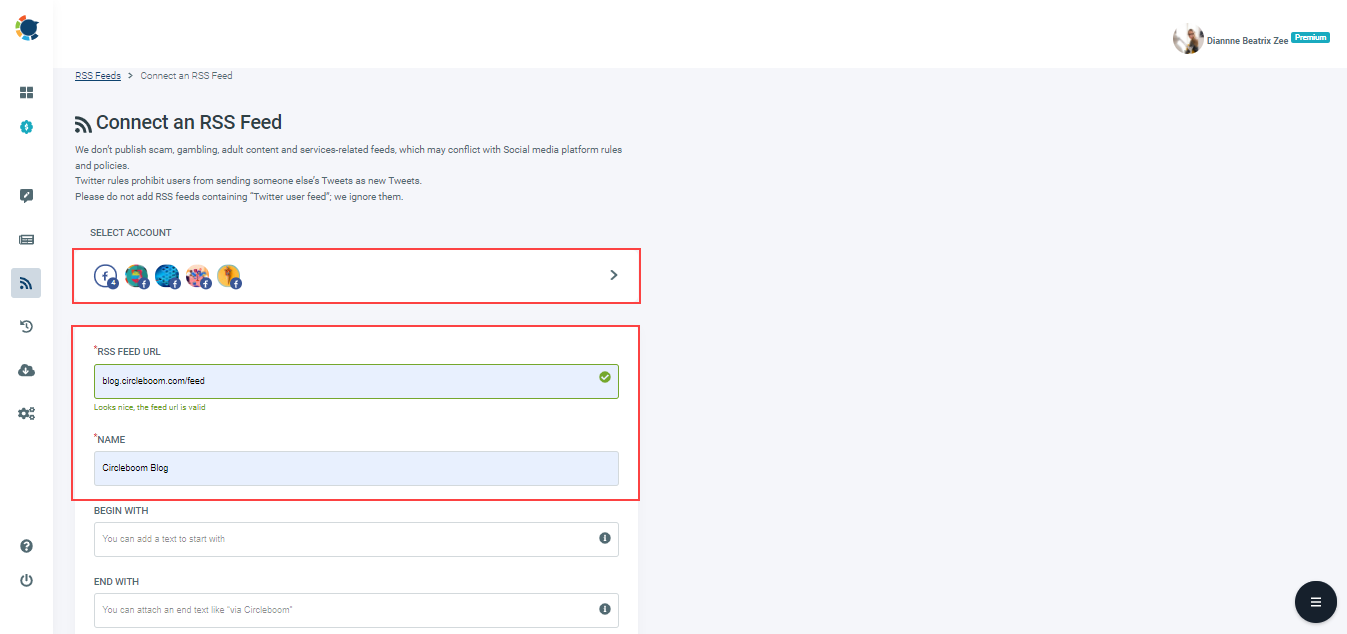Click the Circleboom logo at top left
1347x634 pixels.
(x=27, y=28)
